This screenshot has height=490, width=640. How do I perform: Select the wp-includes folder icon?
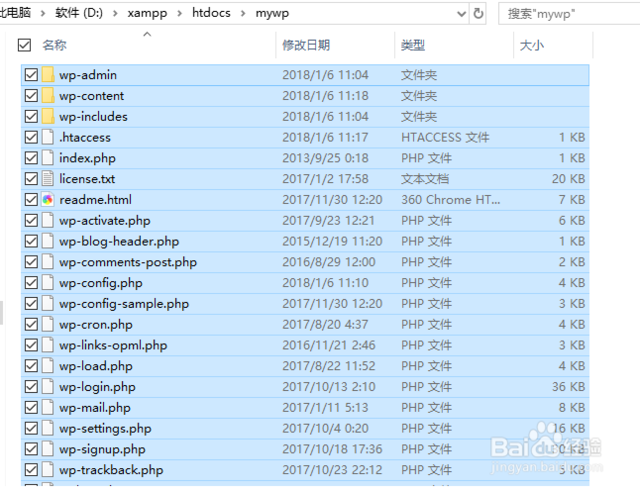pyautogui.click(x=48, y=116)
